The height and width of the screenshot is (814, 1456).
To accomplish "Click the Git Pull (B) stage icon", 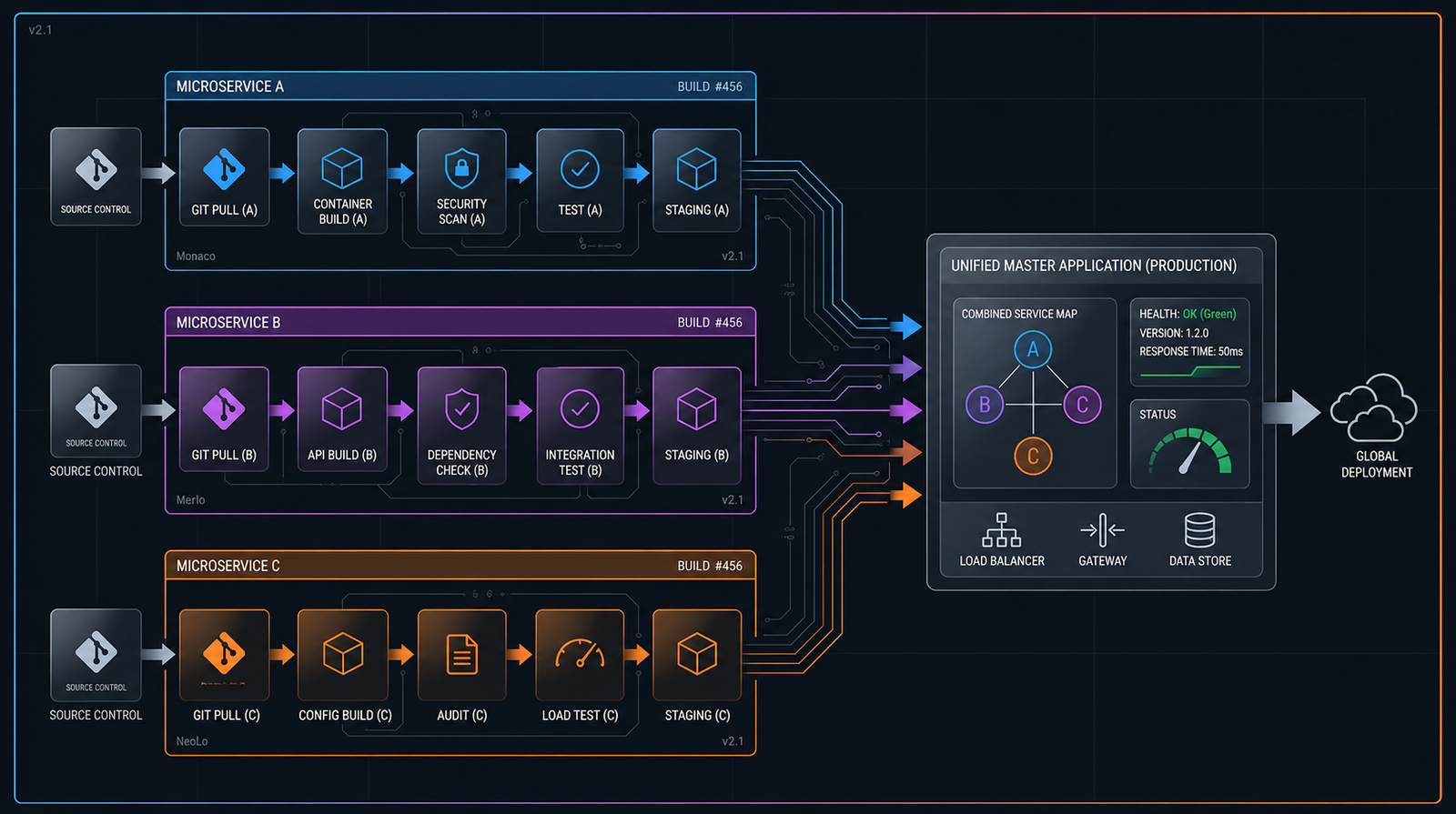I will (x=224, y=409).
